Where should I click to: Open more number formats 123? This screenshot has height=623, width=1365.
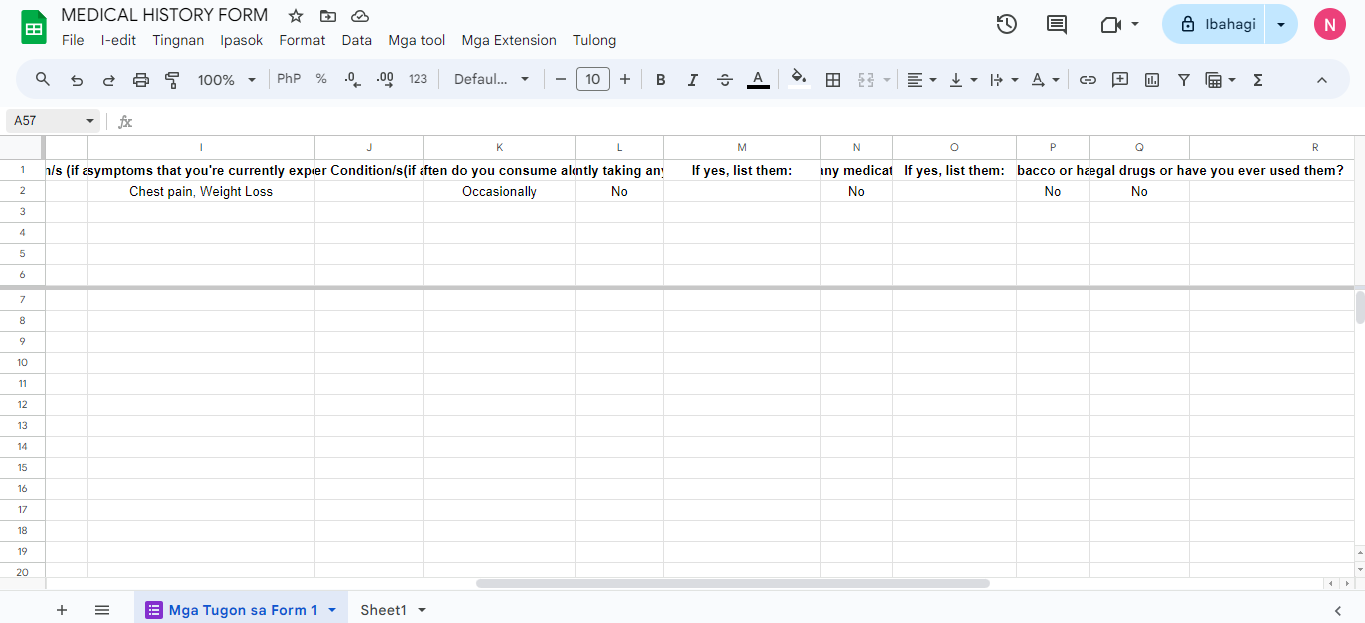click(x=418, y=79)
